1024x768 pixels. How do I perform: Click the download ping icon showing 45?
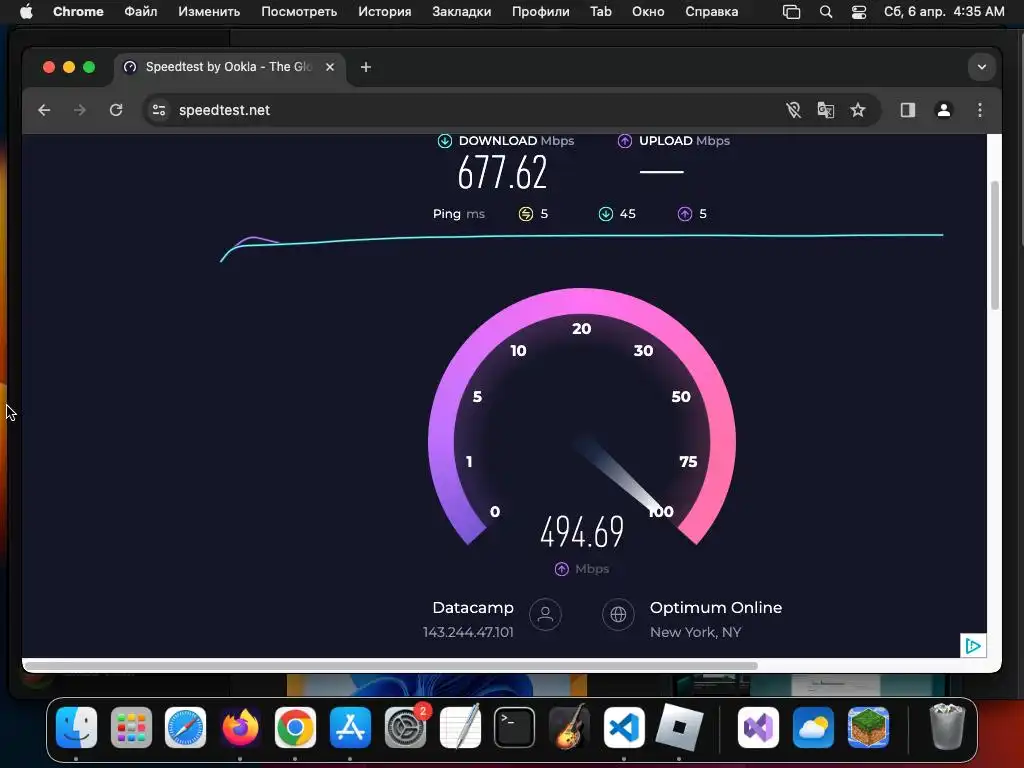click(x=606, y=214)
